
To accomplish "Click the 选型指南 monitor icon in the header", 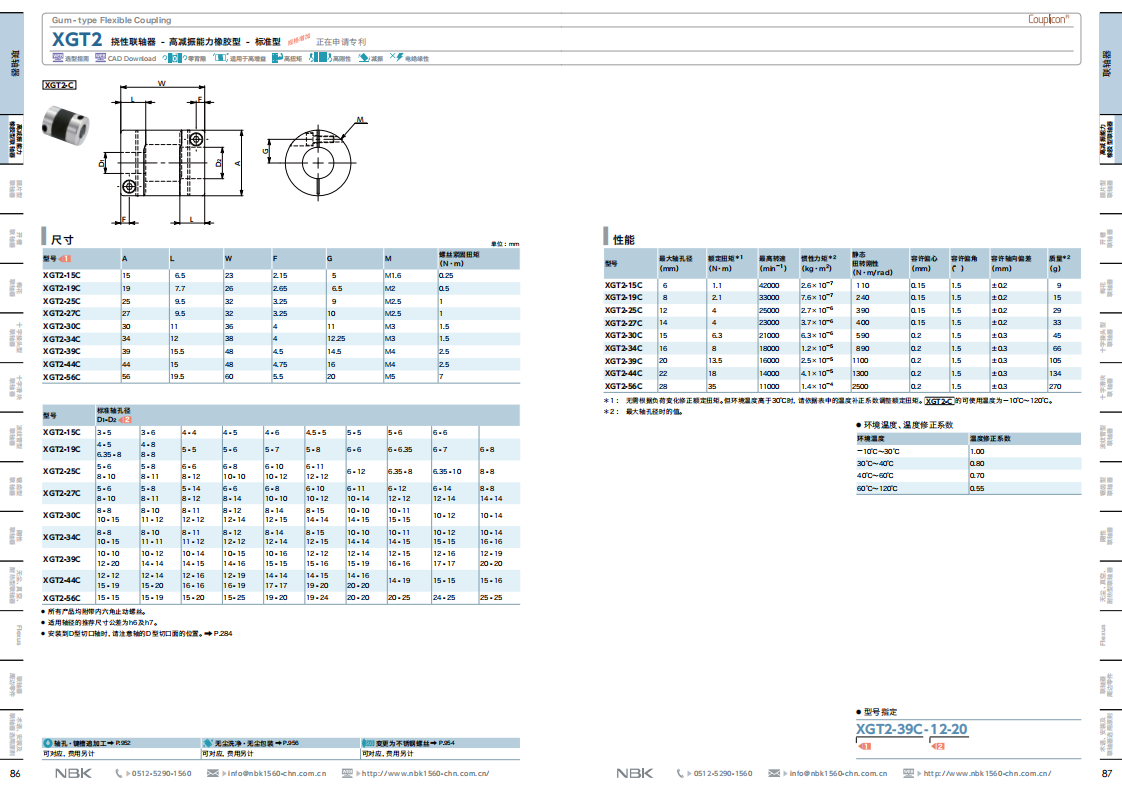I will tap(57, 58).
